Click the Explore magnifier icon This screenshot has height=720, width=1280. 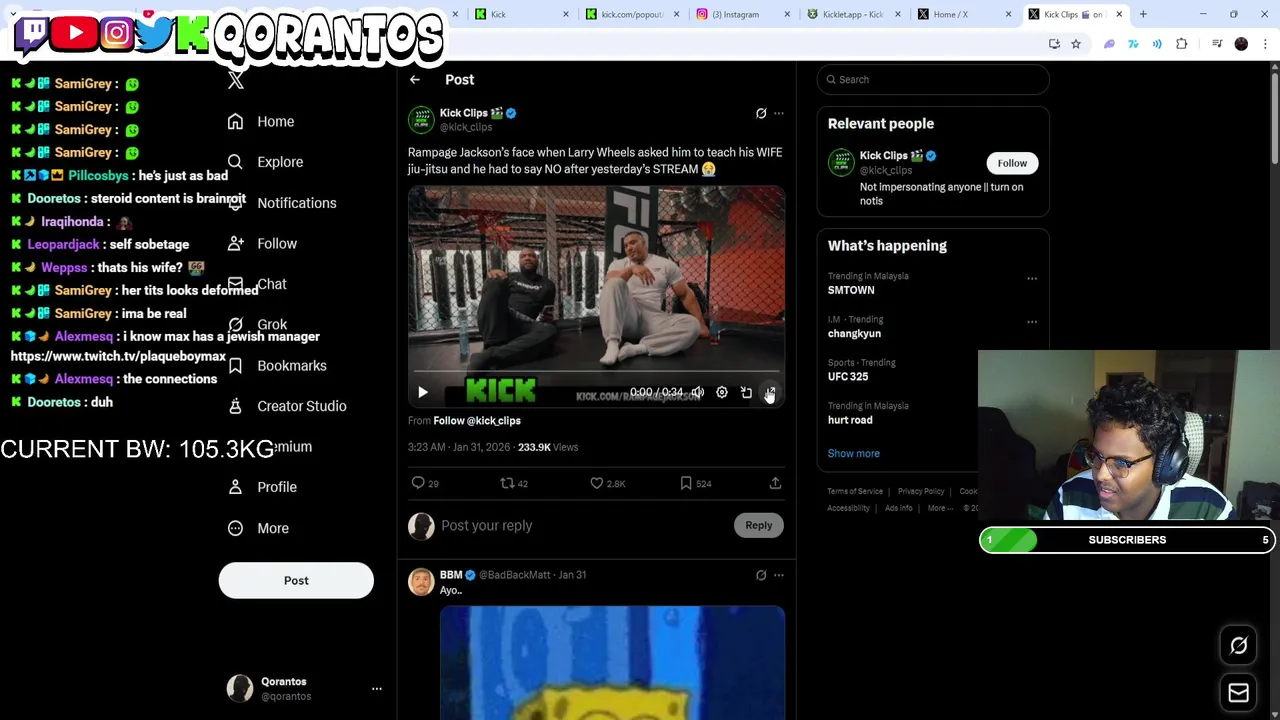click(235, 162)
